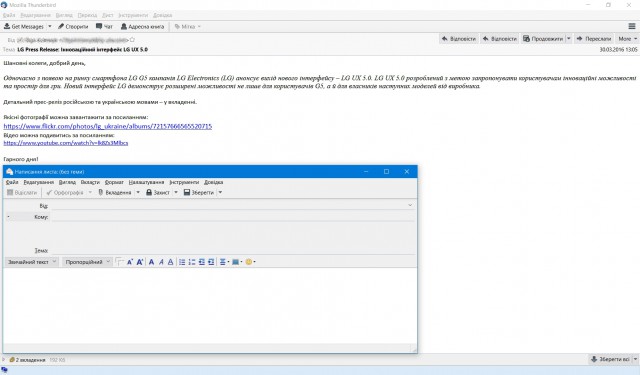Click Створити to compose a new message
Screen dimensions: 640x375
(x=73, y=27)
